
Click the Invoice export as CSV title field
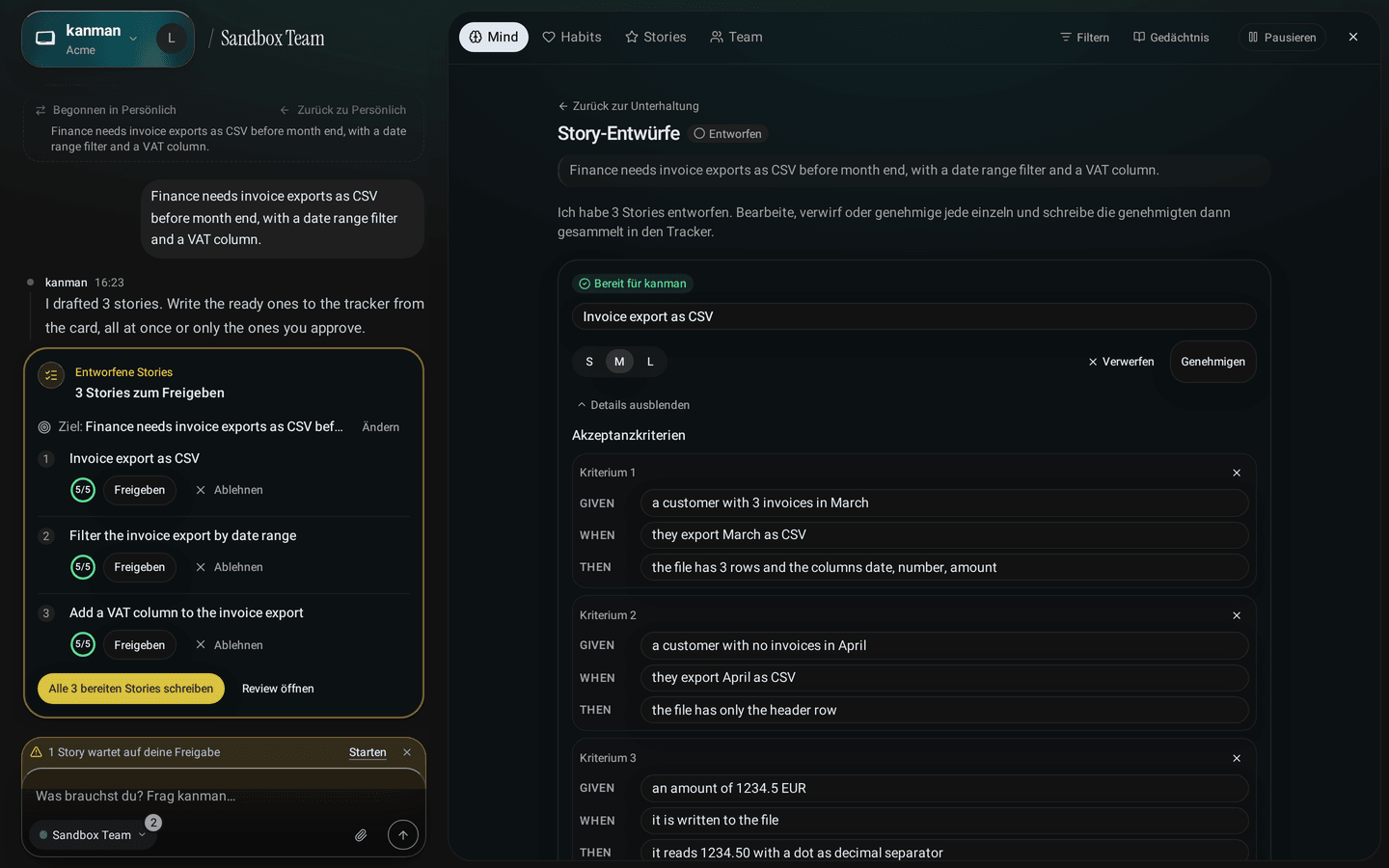(913, 316)
